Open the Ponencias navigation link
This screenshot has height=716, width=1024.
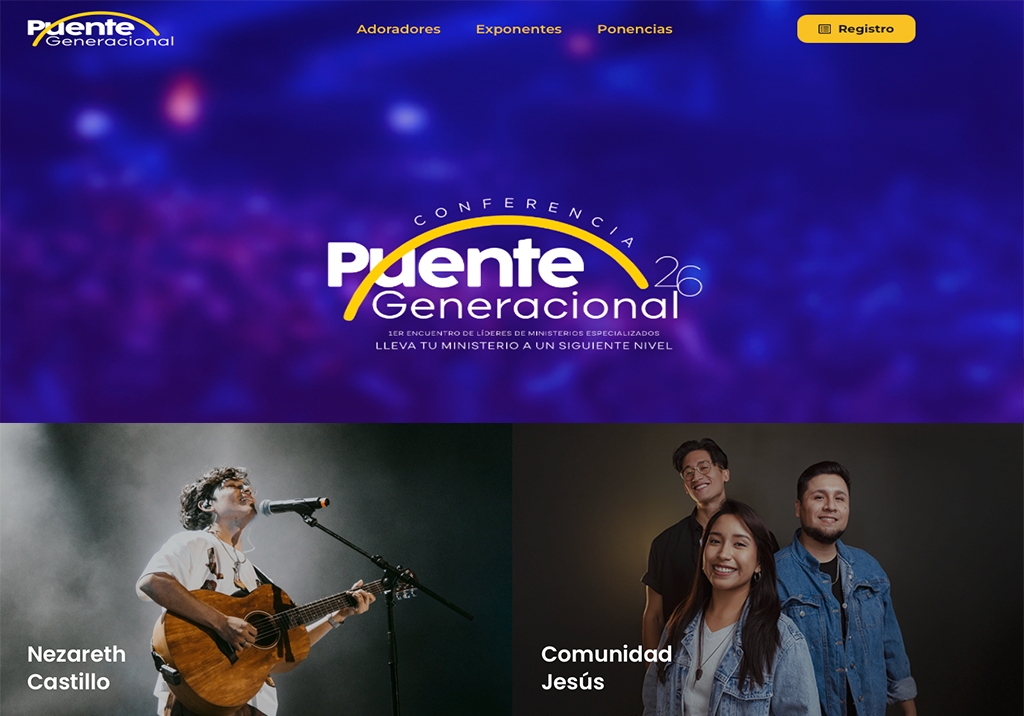[x=635, y=29]
